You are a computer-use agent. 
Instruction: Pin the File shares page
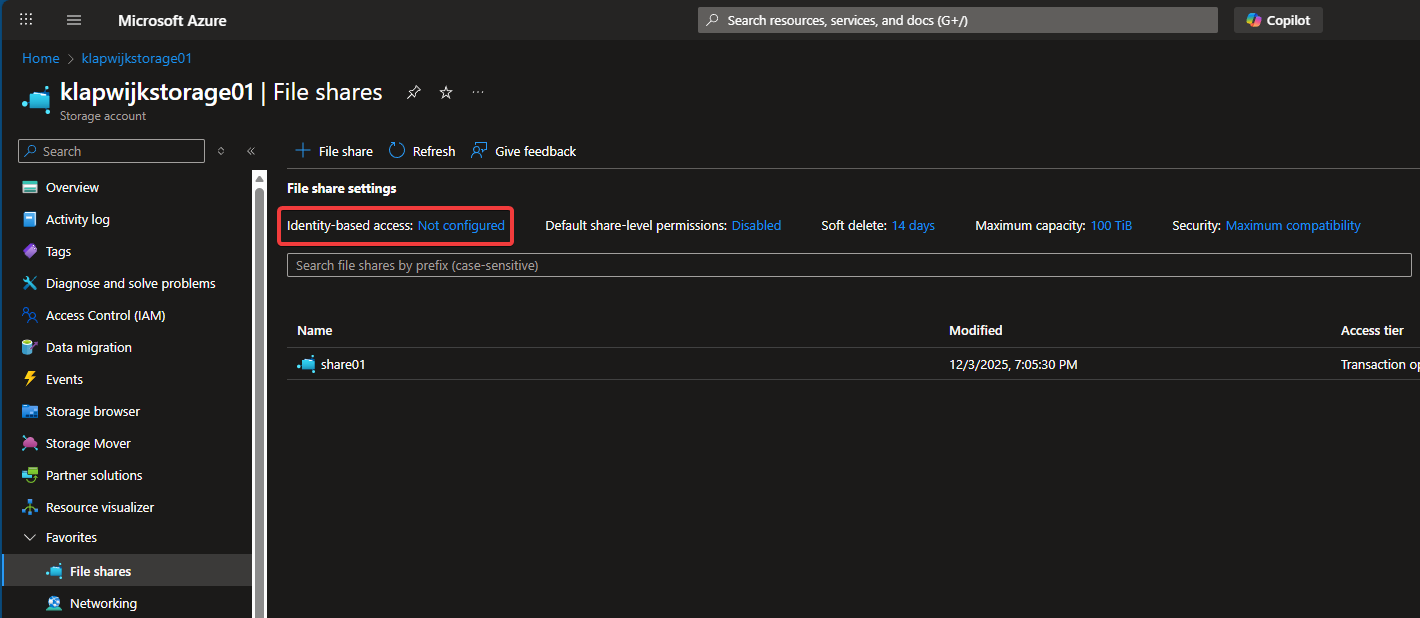click(x=413, y=93)
